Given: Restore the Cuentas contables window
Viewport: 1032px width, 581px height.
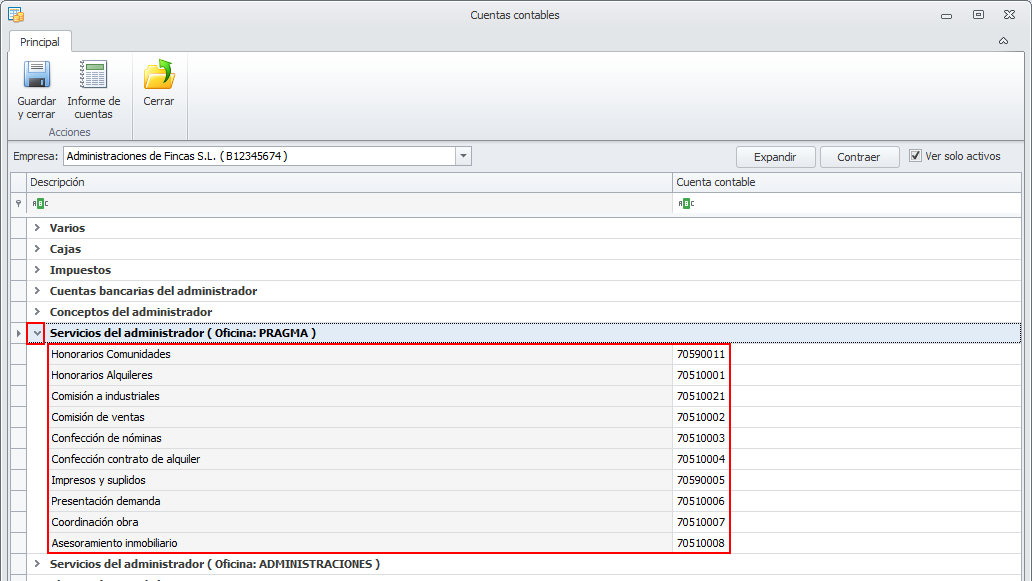Looking at the screenshot, I should (x=978, y=14).
